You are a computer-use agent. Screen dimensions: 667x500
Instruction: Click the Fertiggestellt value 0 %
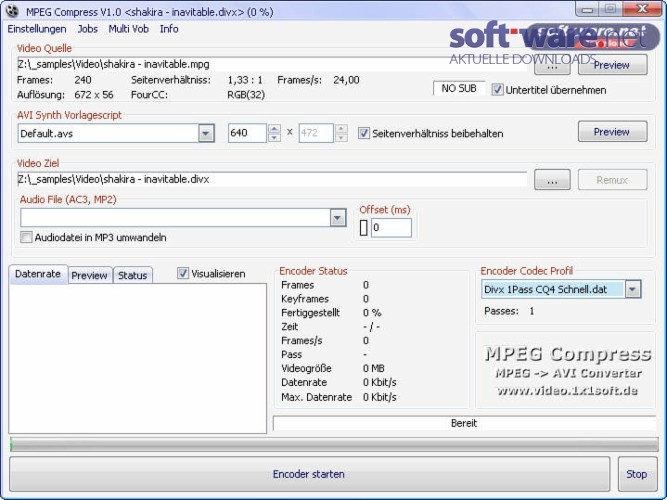(x=372, y=313)
